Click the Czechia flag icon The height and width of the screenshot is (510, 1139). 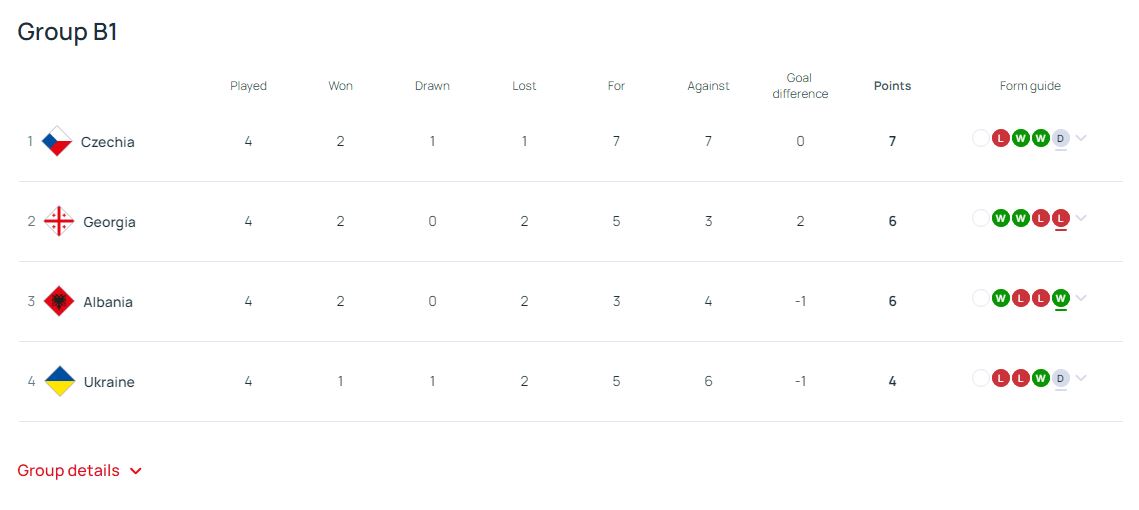click(57, 142)
